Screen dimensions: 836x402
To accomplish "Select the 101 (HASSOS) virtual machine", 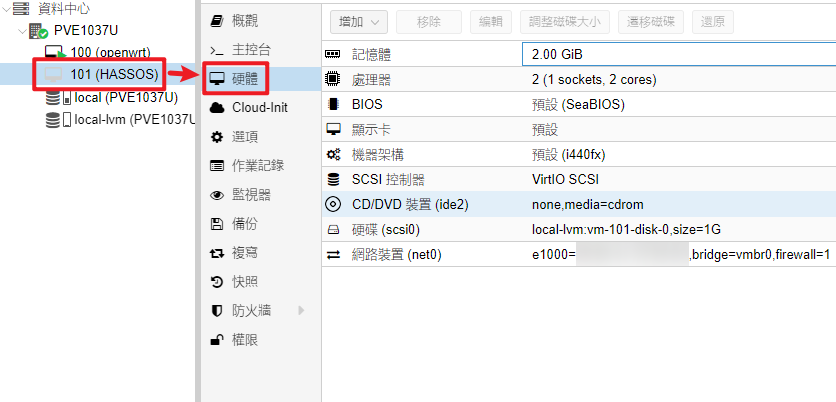I will (113, 74).
